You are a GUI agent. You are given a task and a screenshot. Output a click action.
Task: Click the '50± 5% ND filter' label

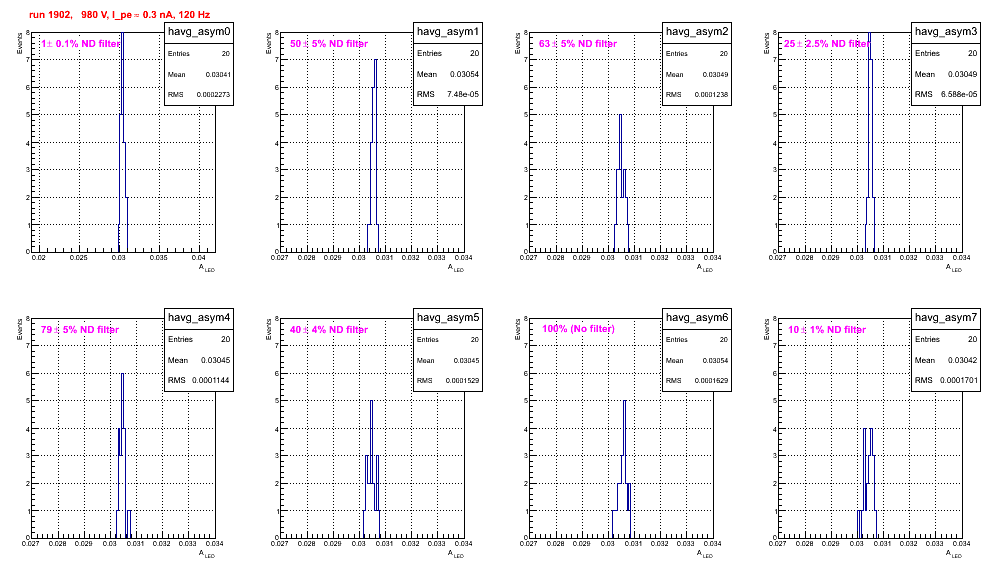pyautogui.click(x=329, y=44)
